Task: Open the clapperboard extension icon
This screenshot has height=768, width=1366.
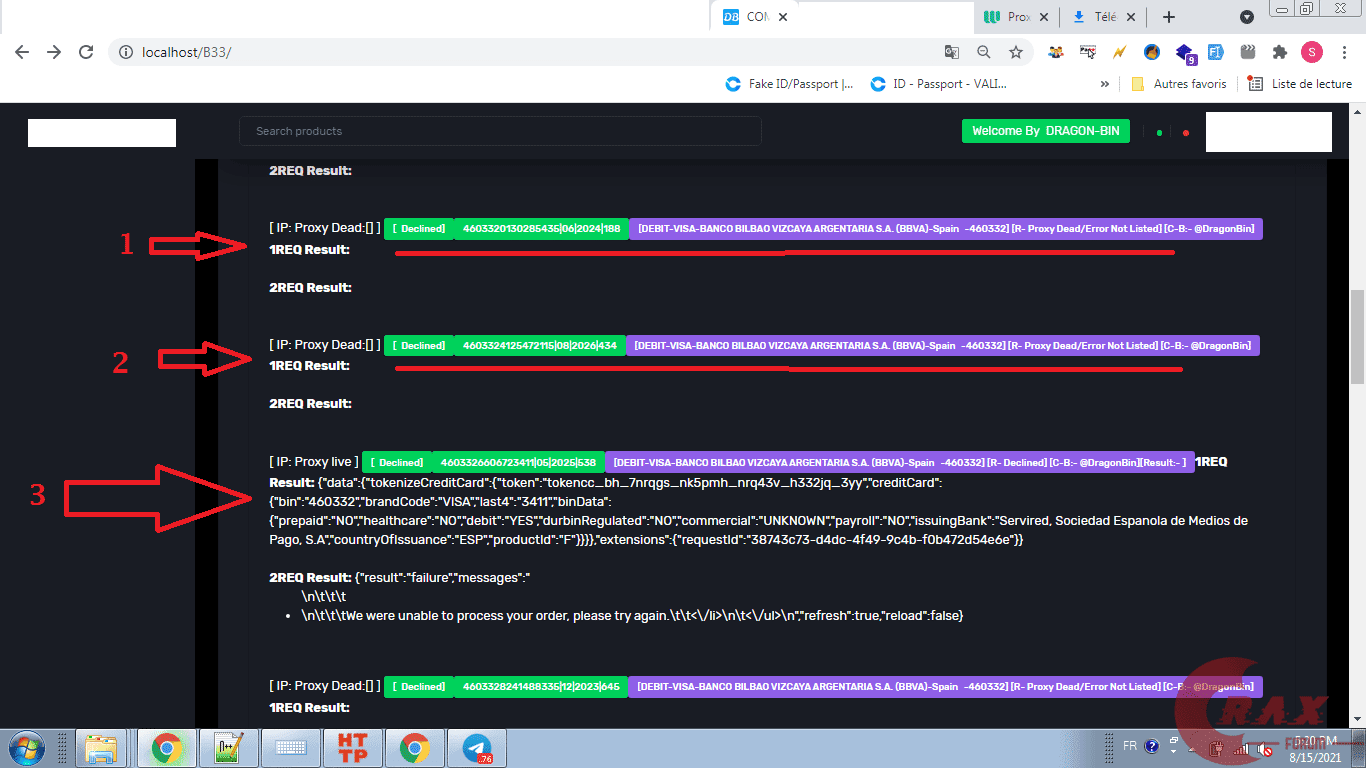Action: (x=1247, y=52)
